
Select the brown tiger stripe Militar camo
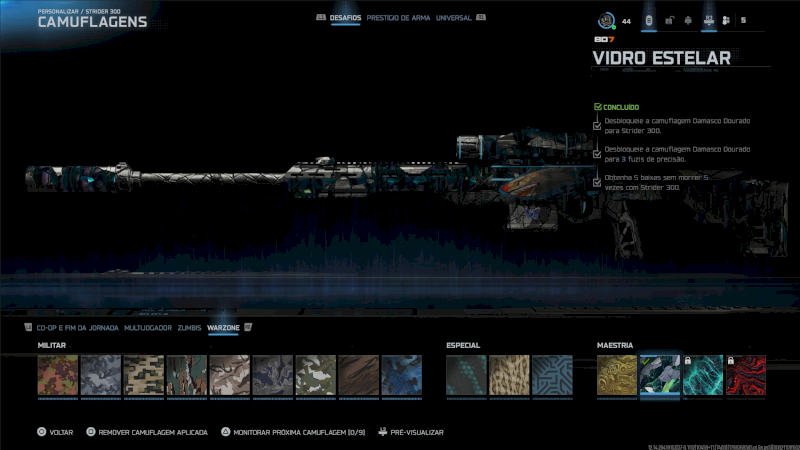[359, 375]
